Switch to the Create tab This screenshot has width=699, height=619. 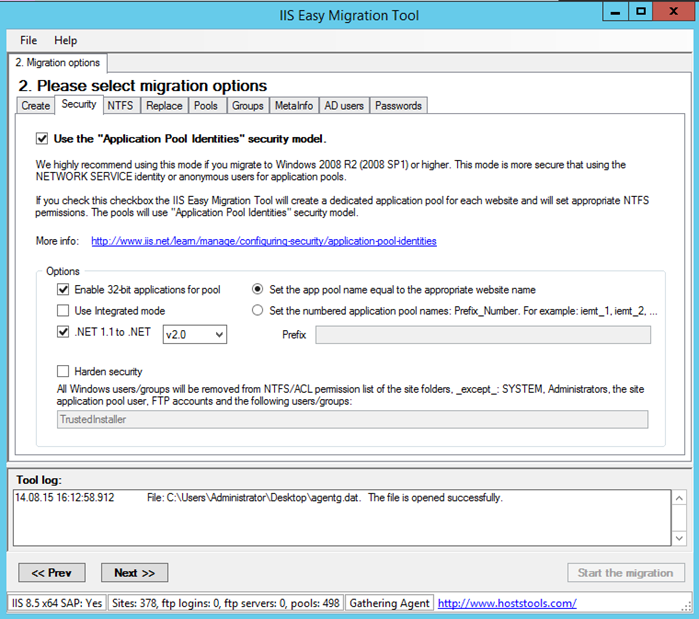point(36,106)
